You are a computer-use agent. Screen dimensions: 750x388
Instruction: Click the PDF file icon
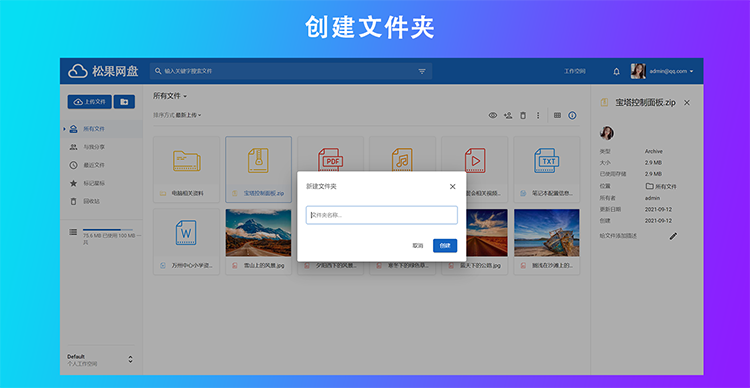[x=331, y=160]
